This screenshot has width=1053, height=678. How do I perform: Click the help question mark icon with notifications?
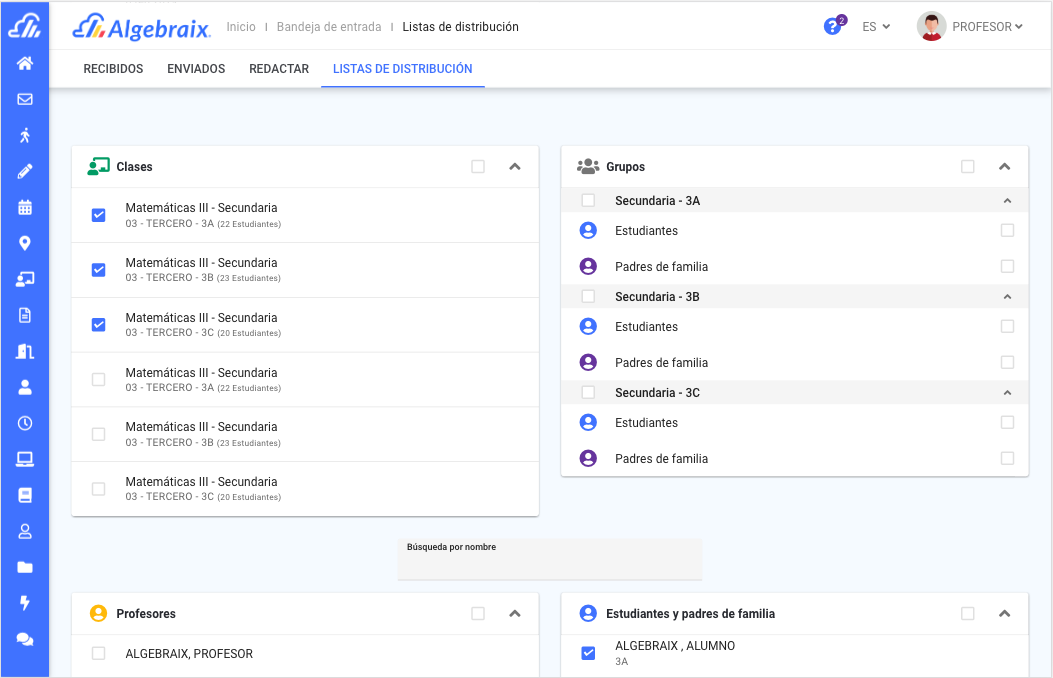(833, 26)
